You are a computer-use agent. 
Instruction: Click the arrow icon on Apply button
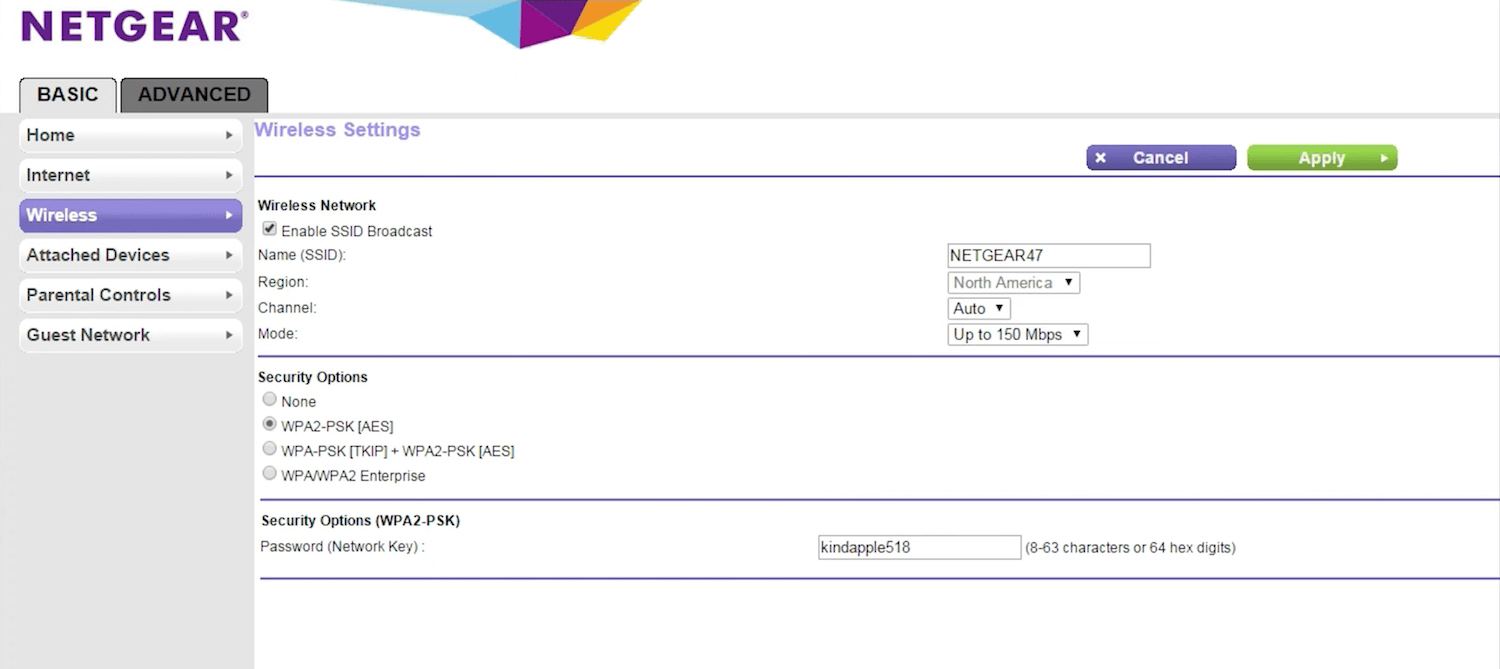coord(1384,158)
